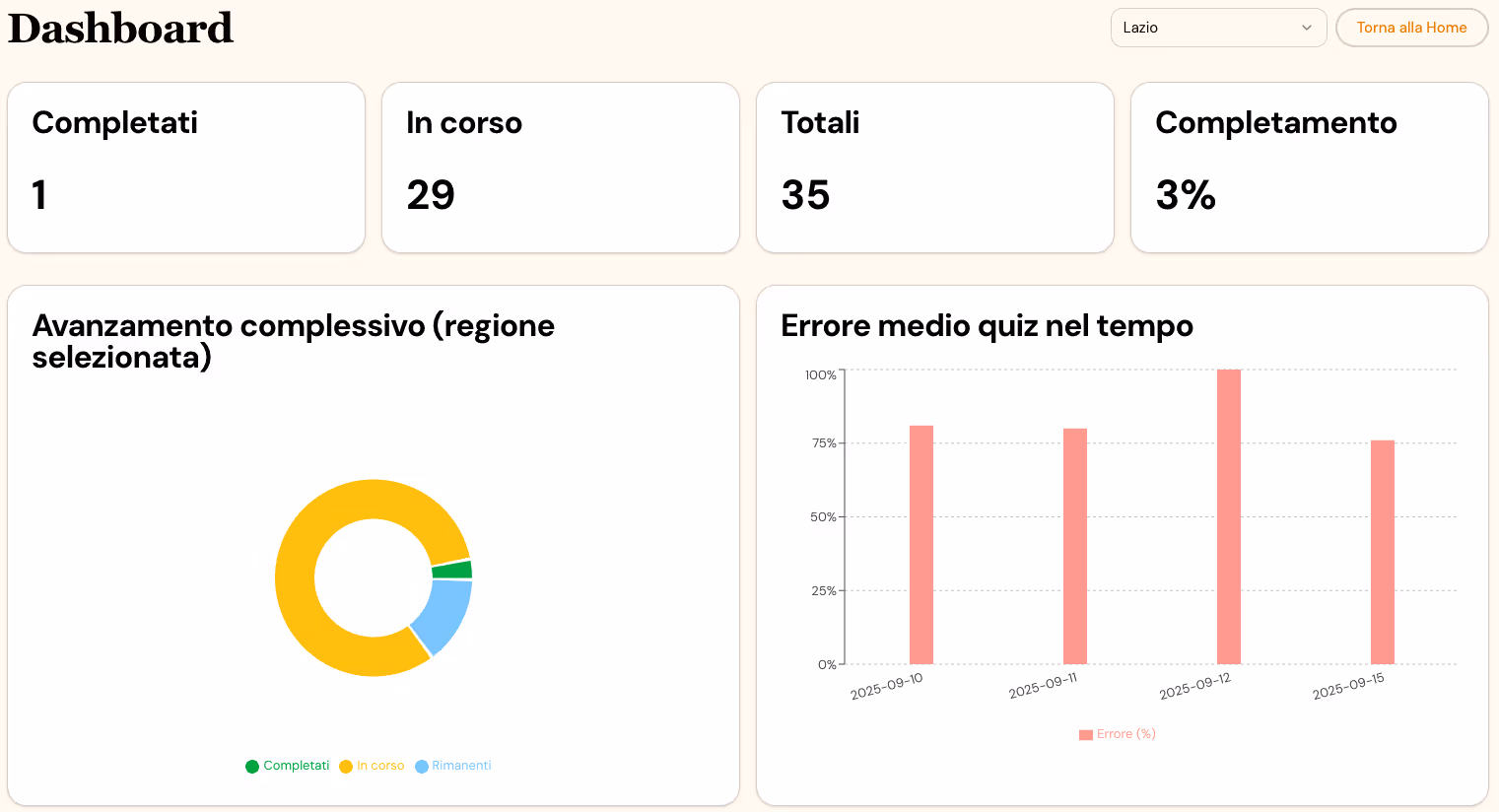Click the Dashboard title

[x=120, y=28]
